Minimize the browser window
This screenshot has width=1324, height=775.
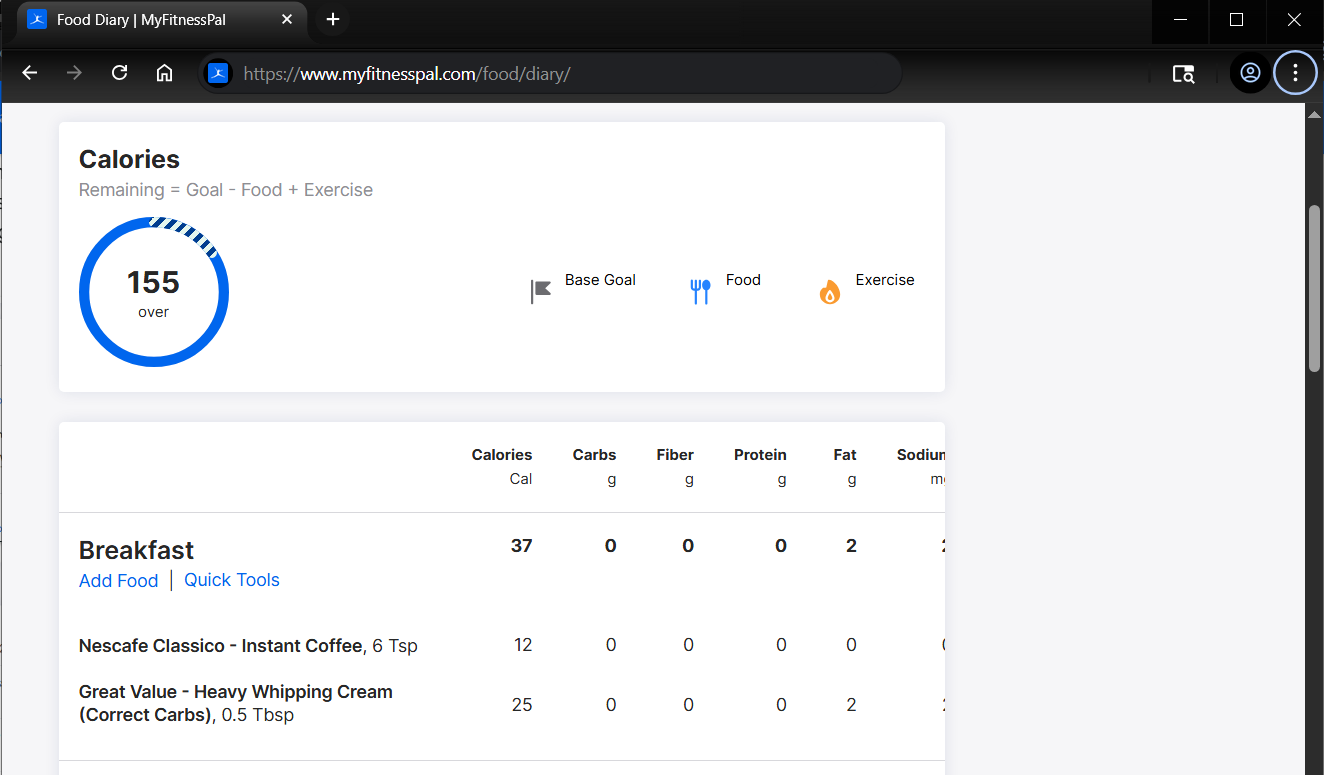(x=1182, y=20)
